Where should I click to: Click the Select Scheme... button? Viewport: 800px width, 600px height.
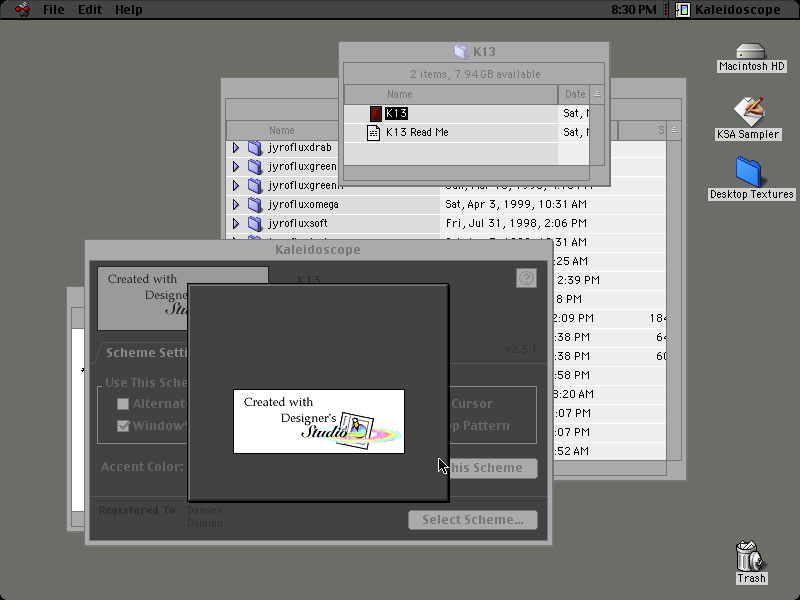click(x=472, y=520)
